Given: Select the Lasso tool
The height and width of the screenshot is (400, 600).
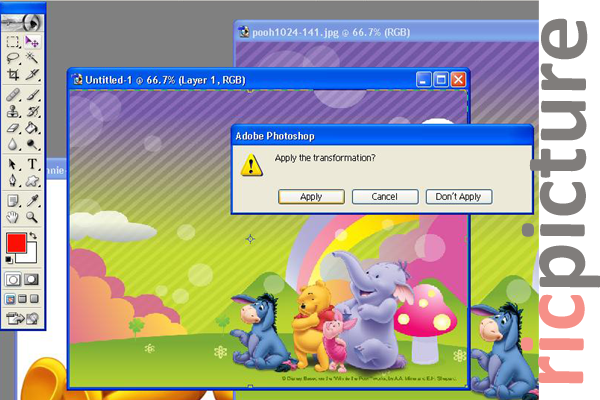Looking at the screenshot, I should pyautogui.click(x=13, y=58).
